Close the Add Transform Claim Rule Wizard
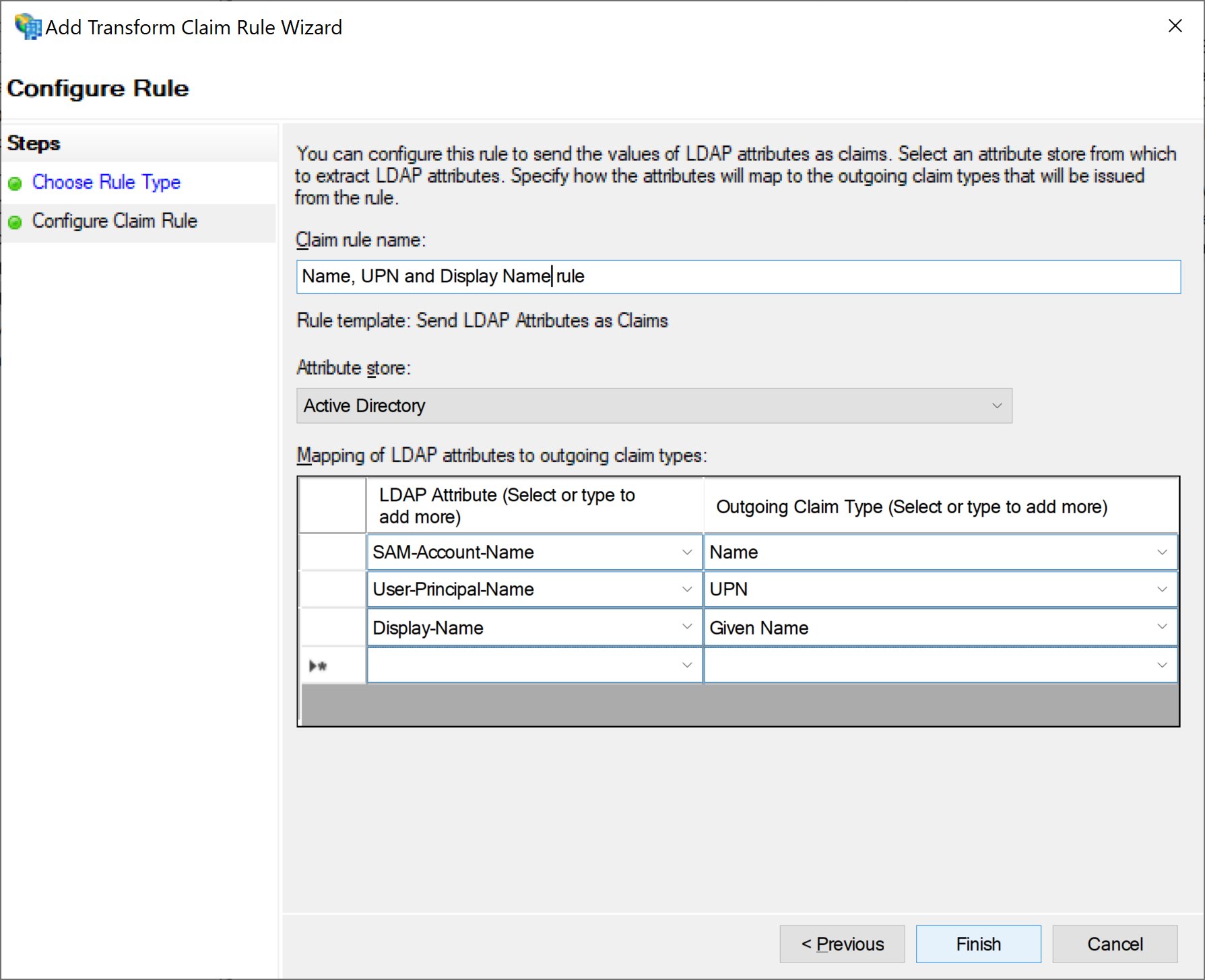 pyautogui.click(x=1175, y=26)
